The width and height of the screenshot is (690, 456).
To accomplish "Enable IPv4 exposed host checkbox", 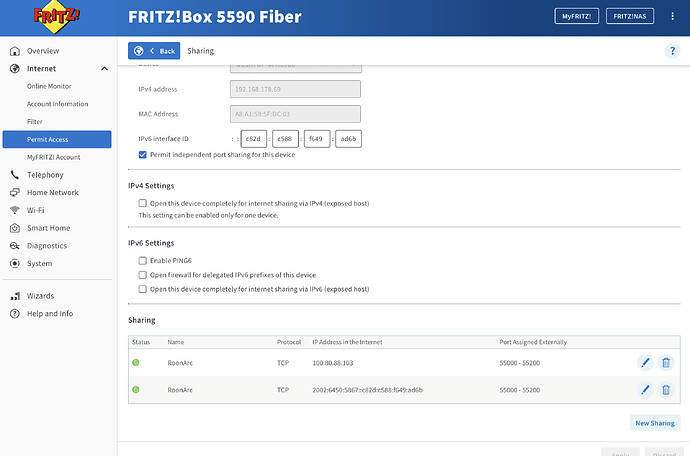I will point(143,203).
